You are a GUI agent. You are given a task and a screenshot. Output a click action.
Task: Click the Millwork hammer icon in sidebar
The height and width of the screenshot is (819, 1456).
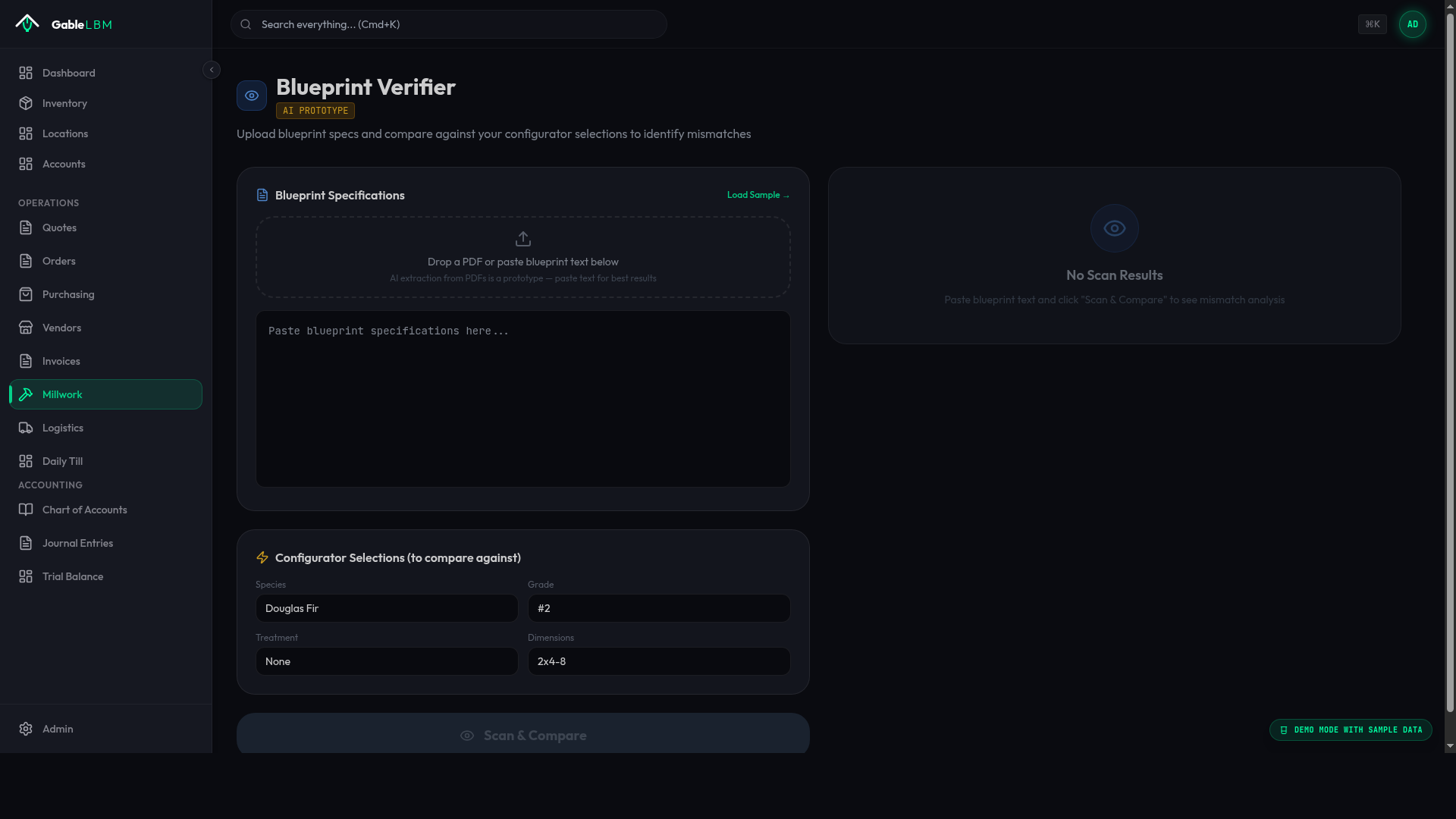tap(26, 394)
